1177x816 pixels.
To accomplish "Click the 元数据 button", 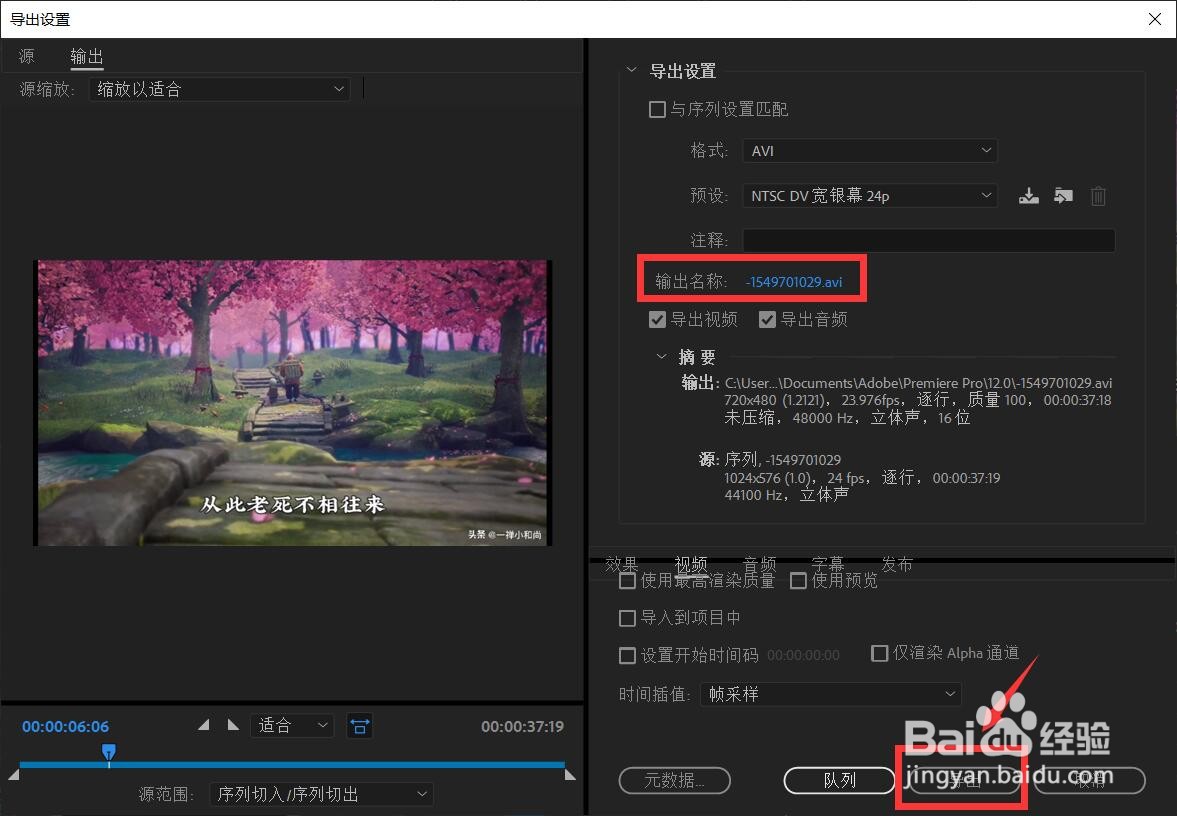I will tap(674, 781).
